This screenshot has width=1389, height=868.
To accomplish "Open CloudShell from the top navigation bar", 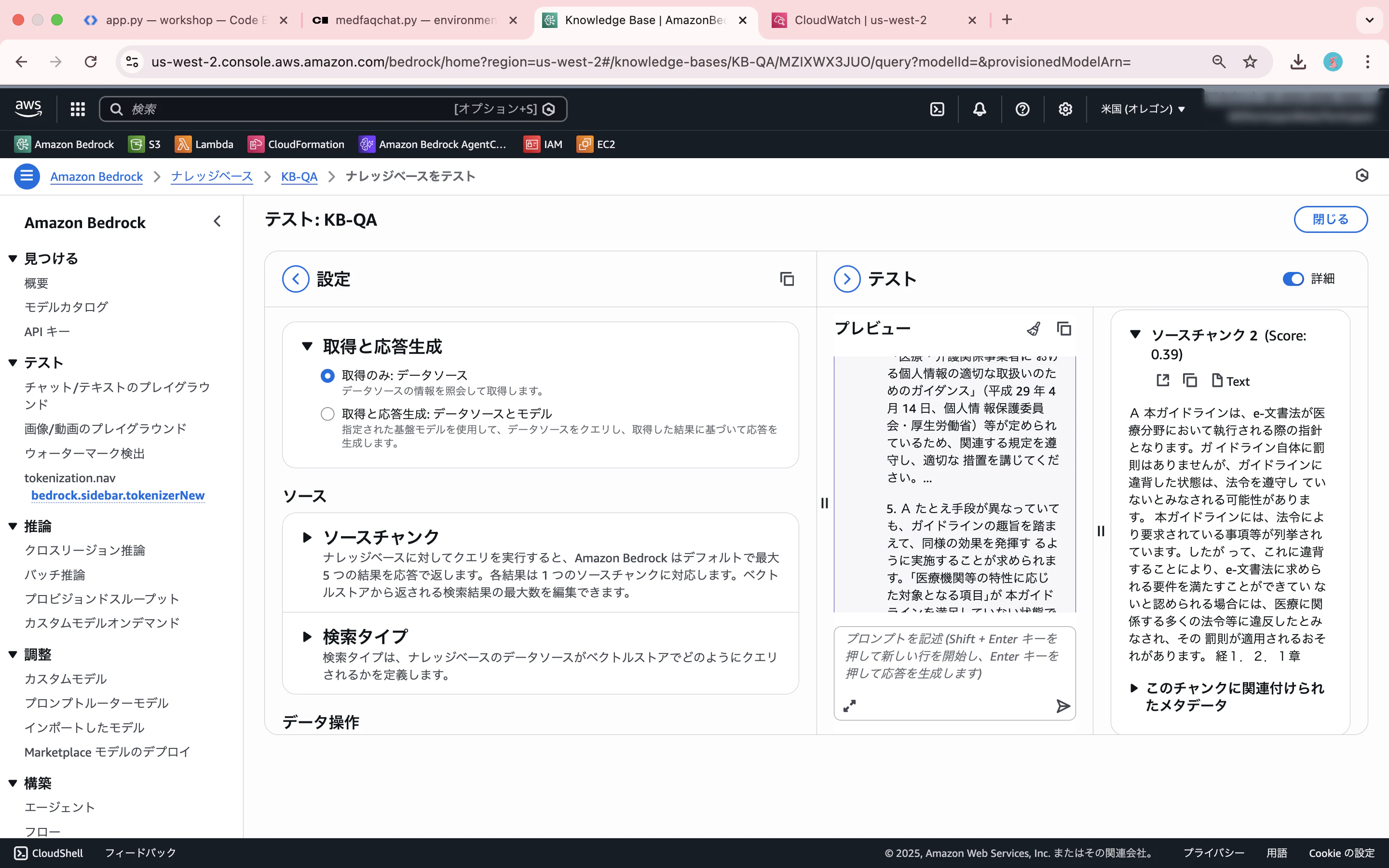I will click(x=937, y=109).
